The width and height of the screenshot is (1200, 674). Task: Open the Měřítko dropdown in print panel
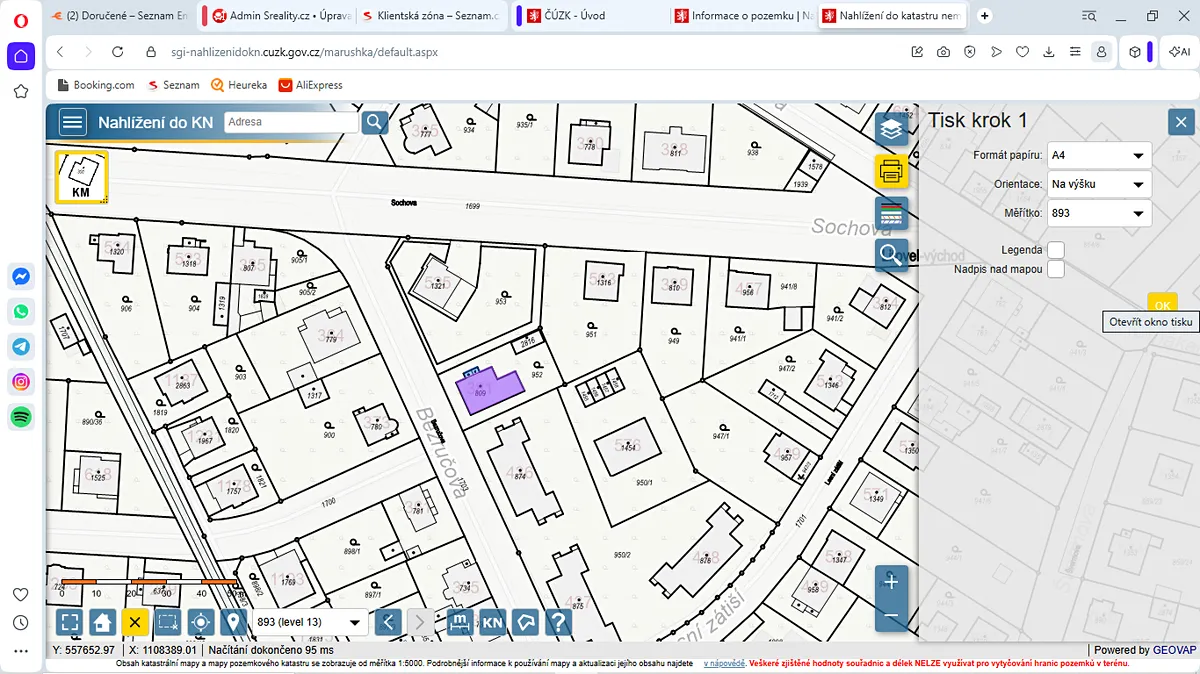point(1099,214)
